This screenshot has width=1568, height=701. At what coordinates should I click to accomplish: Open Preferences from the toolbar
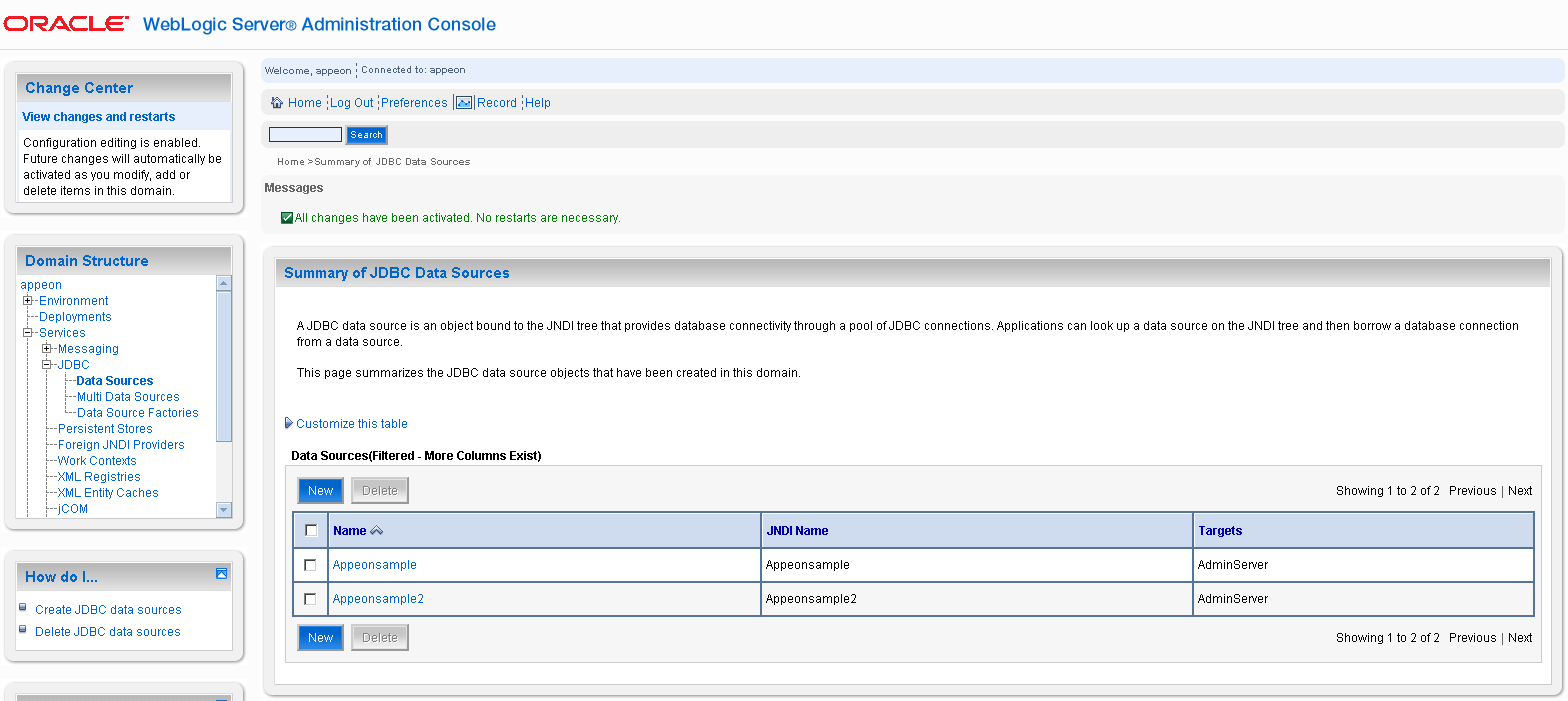[x=414, y=103]
